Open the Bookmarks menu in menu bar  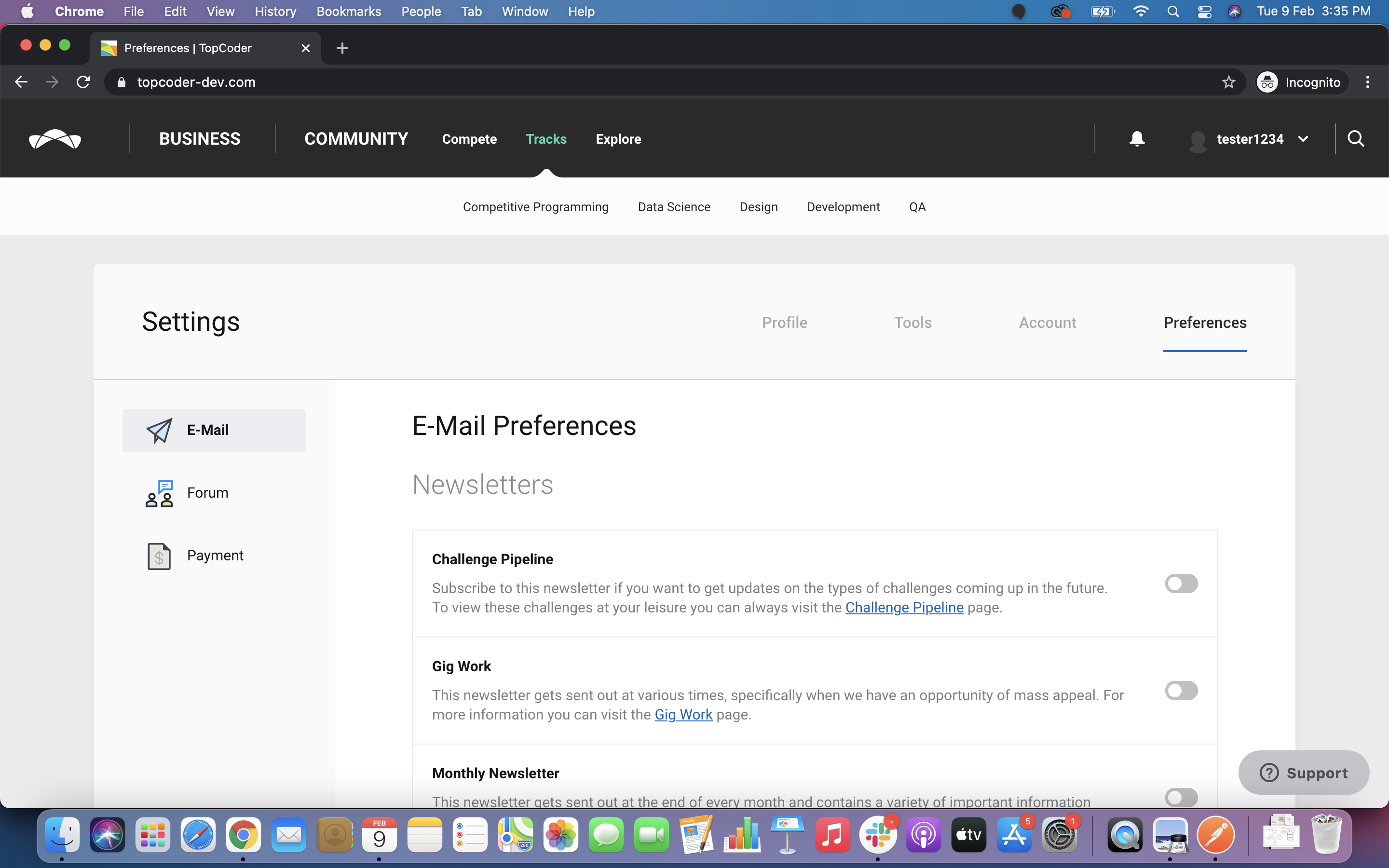pos(348,12)
